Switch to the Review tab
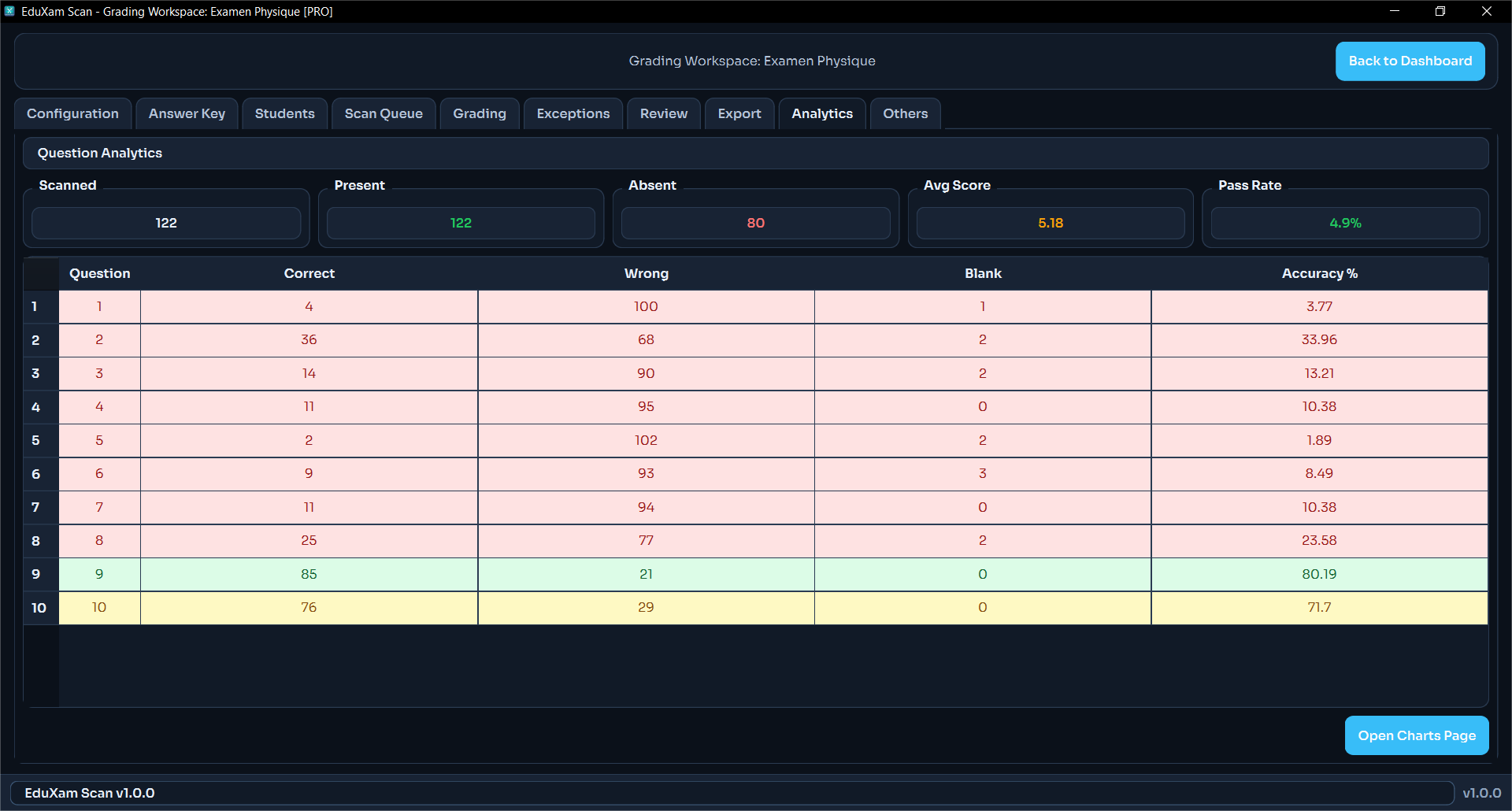The height and width of the screenshot is (811, 1512). [x=663, y=113]
